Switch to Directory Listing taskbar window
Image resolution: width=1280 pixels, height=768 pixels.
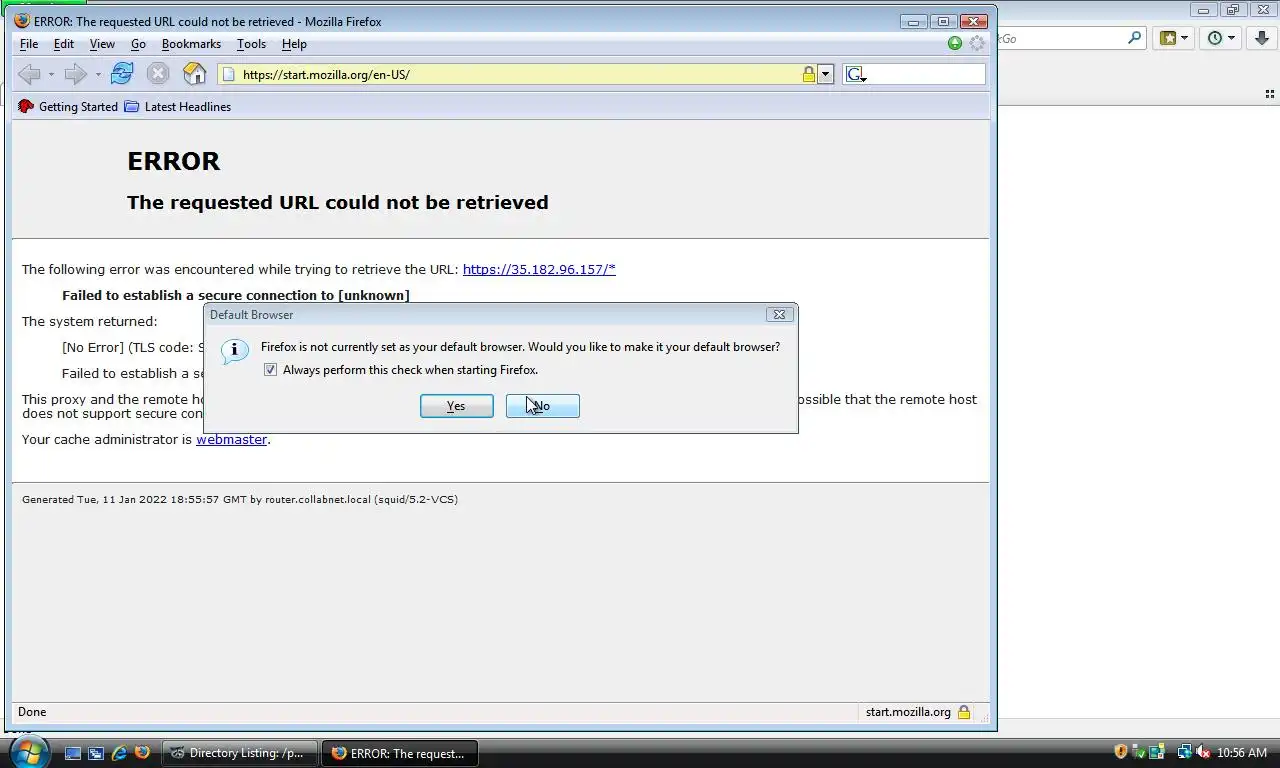(x=240, y=753)
